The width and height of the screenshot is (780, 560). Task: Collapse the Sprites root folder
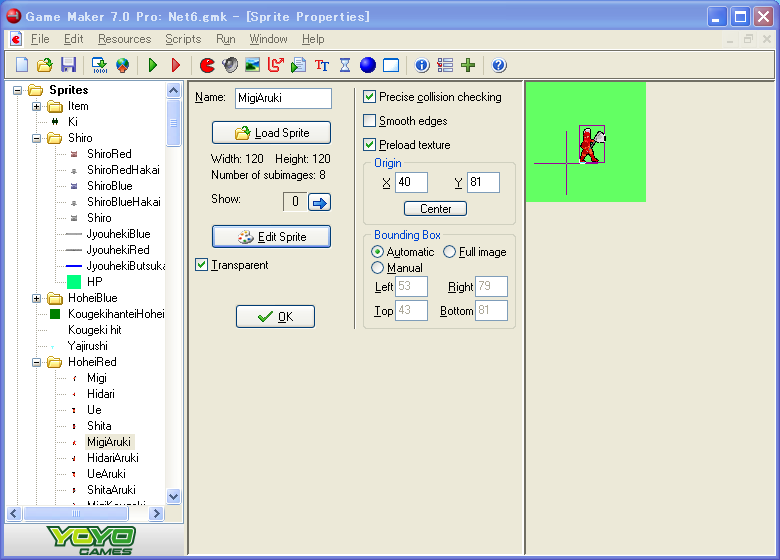coord(17,91)
